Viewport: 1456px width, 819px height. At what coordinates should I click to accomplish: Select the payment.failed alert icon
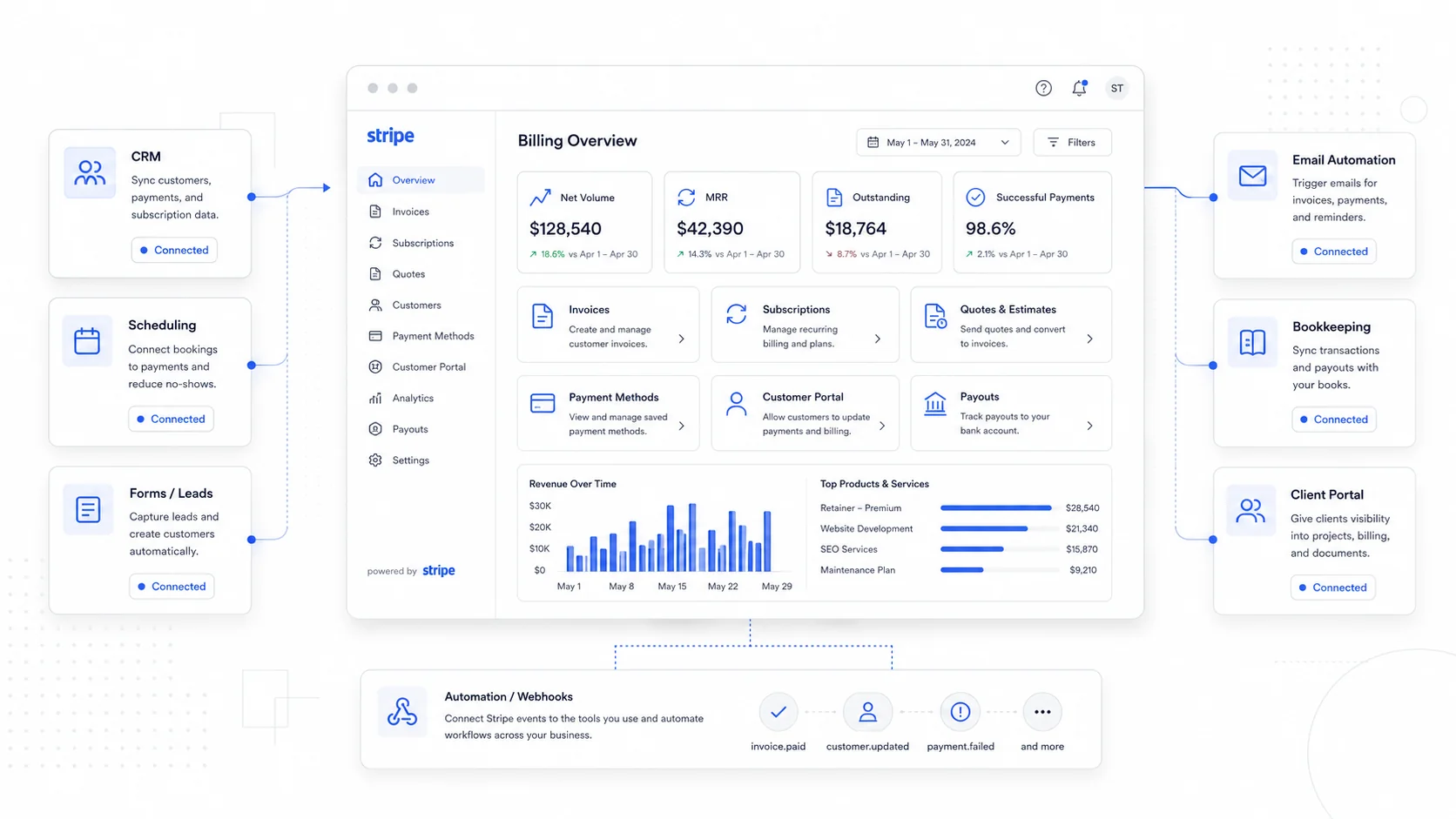pos(961,712)
